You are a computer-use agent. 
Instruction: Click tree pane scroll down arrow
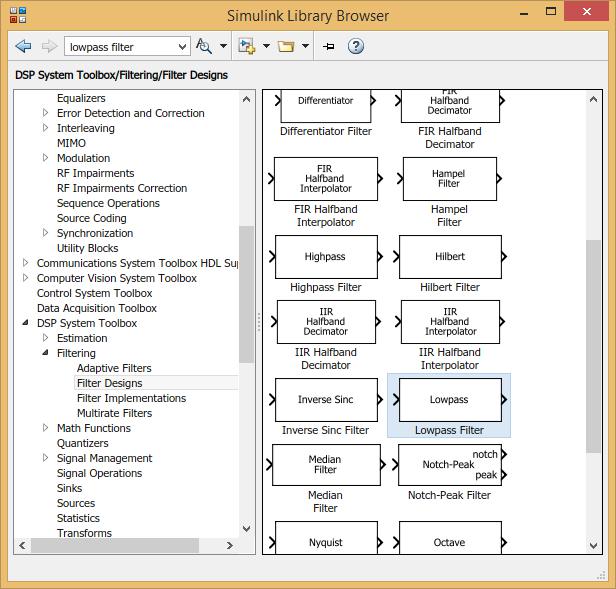pyautogui.click(x=246, y=528)
